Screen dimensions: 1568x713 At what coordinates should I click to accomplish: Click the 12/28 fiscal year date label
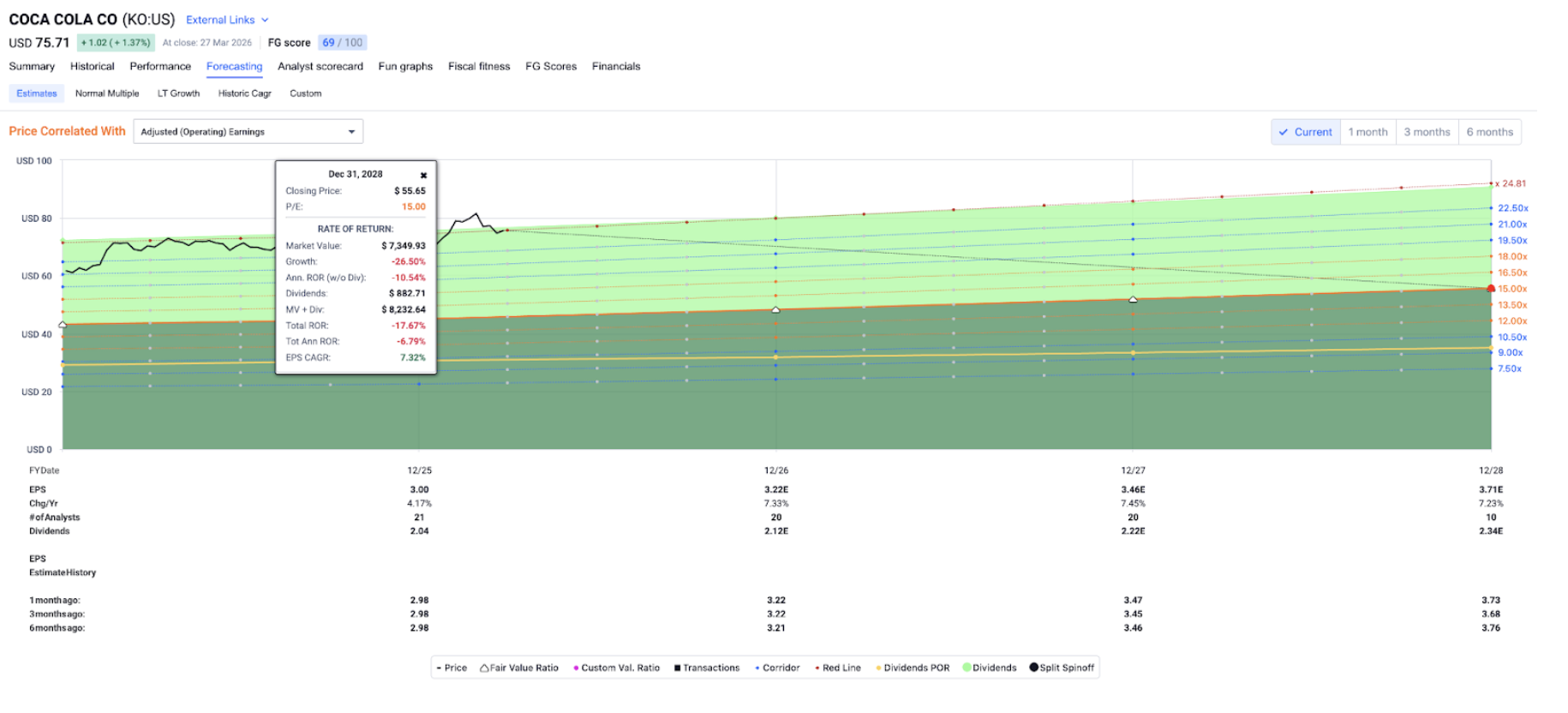(x=1491, y=470)
